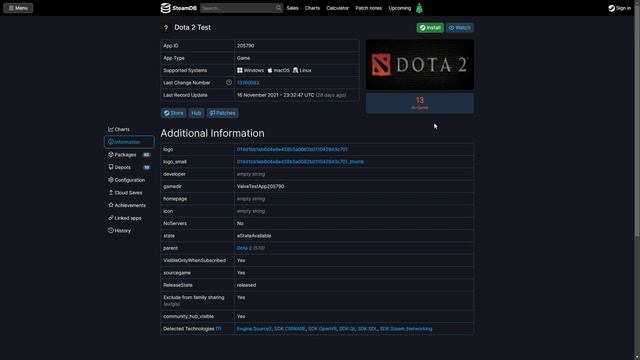Open the Charts nav item
The image size is (640, 360).
312,8
